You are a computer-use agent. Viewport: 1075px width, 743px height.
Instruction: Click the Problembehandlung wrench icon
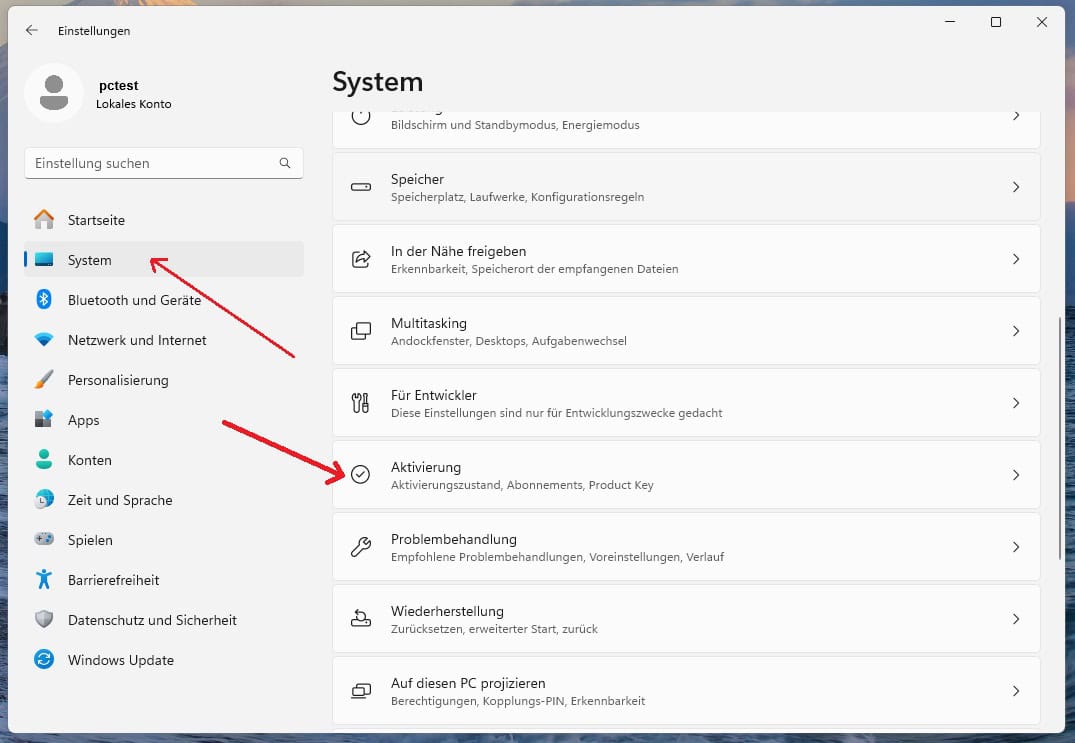pyautogui.click(x=361, y=547)
